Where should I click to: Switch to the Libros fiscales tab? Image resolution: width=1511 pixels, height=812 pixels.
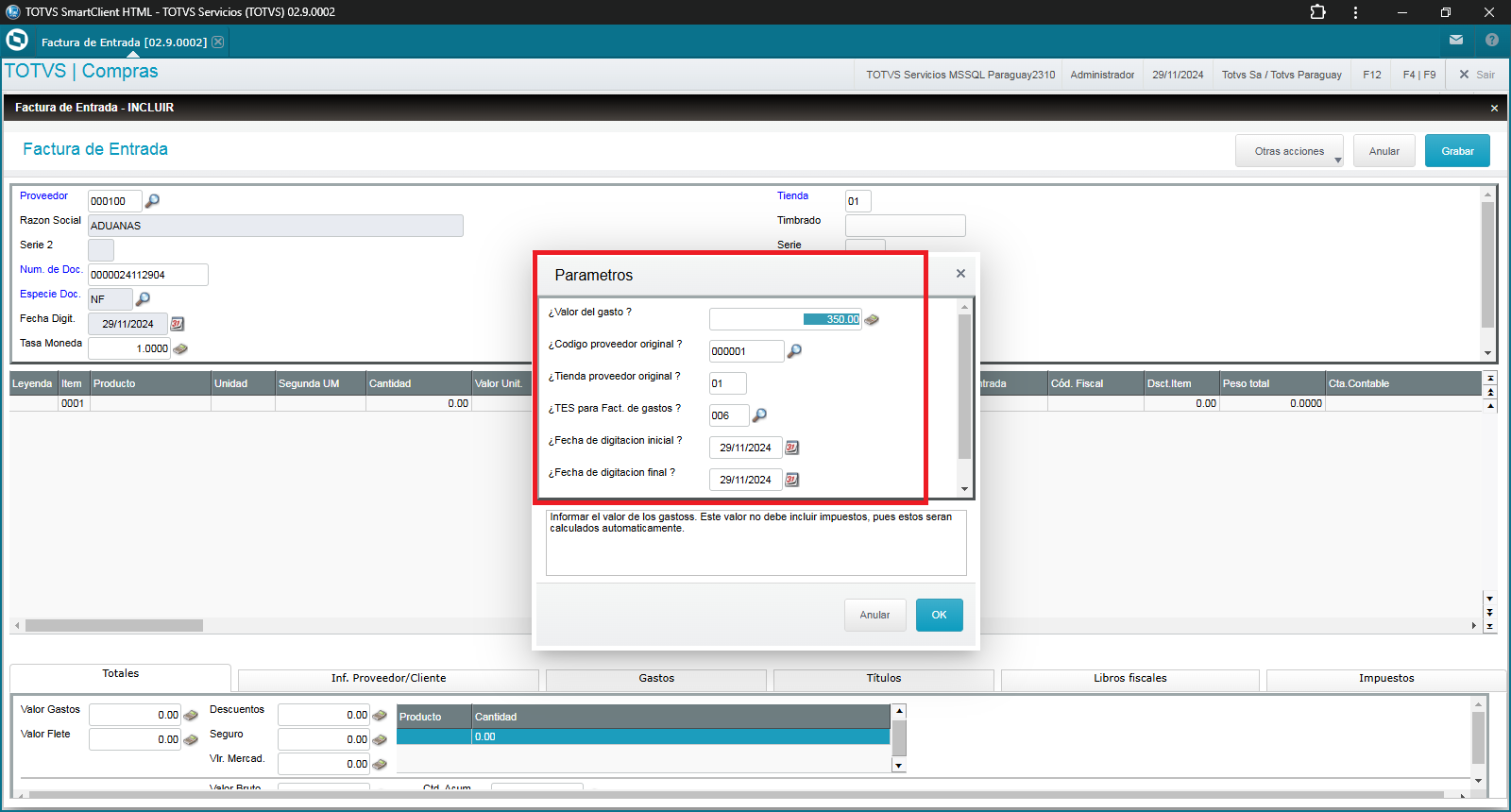[x=1130, y=679]
